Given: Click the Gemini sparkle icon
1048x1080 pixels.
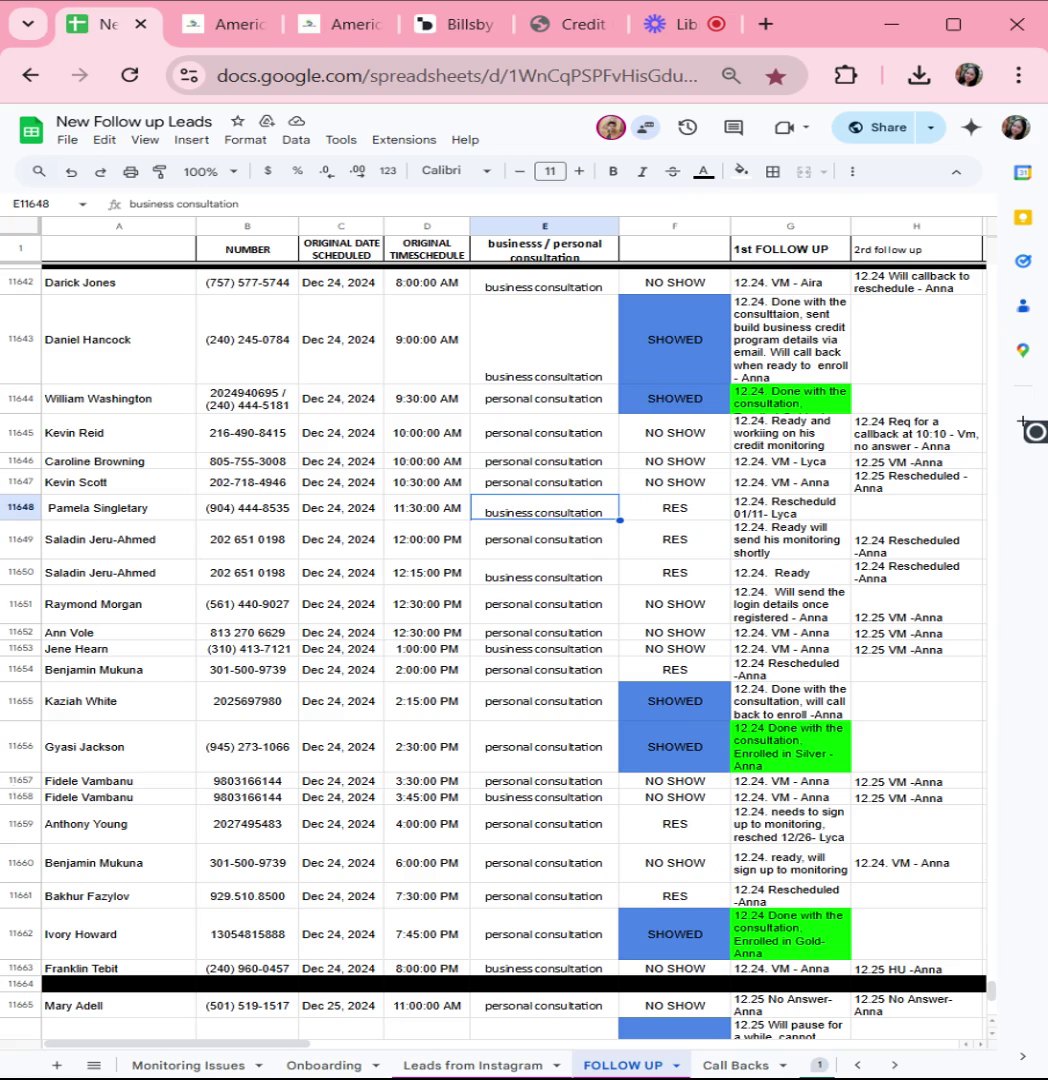Looking at the screenshot, I should (x=971, y=127).
